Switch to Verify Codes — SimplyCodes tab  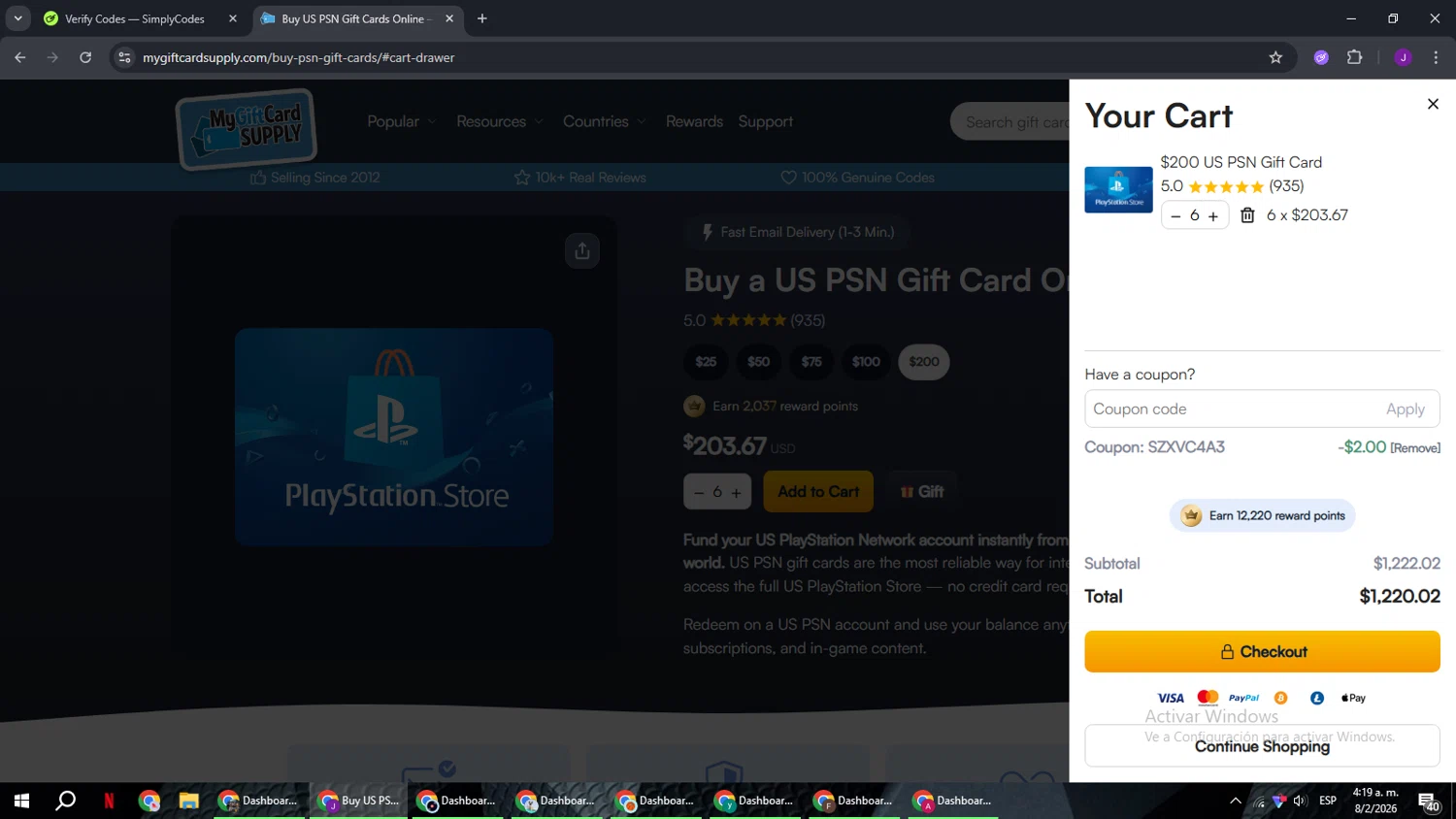[x=135, y=18]
